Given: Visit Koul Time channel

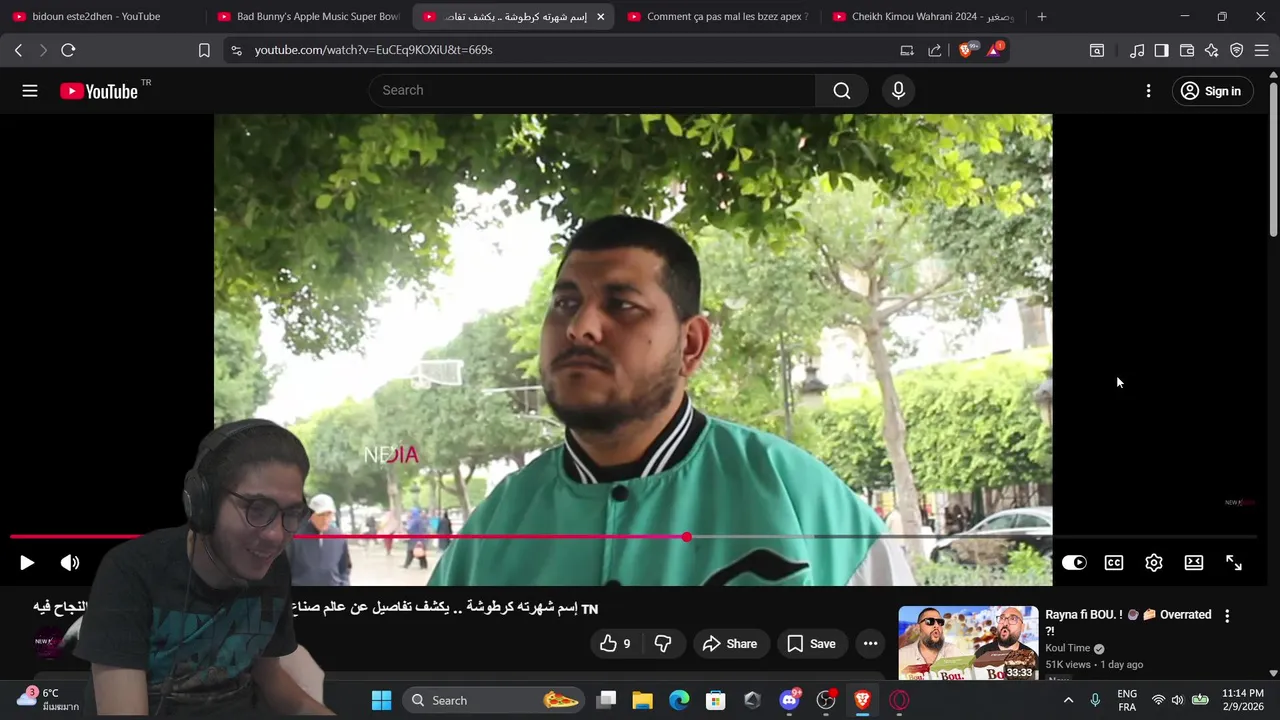Looking at the screenshot, I should tap(1068, 648).
